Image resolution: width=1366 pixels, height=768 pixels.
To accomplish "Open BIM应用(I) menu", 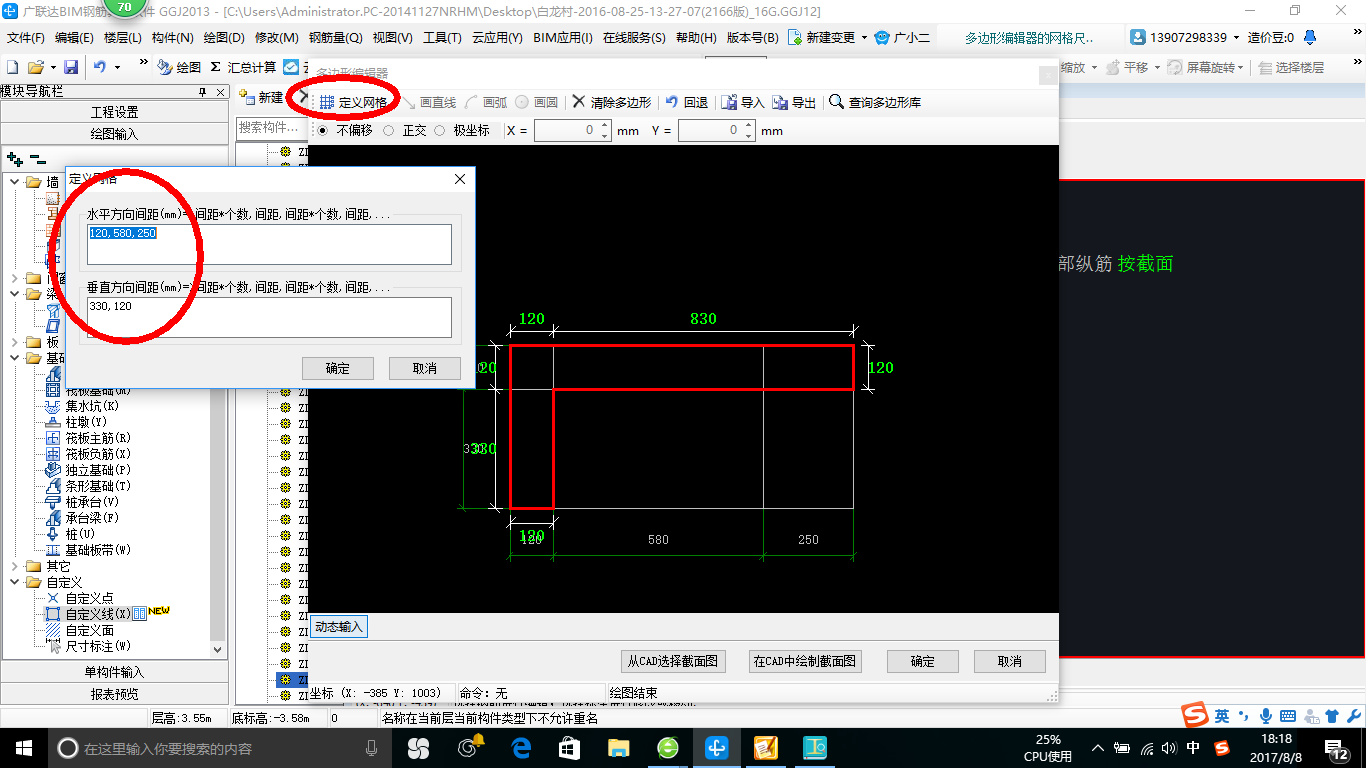I will (563, 37).
